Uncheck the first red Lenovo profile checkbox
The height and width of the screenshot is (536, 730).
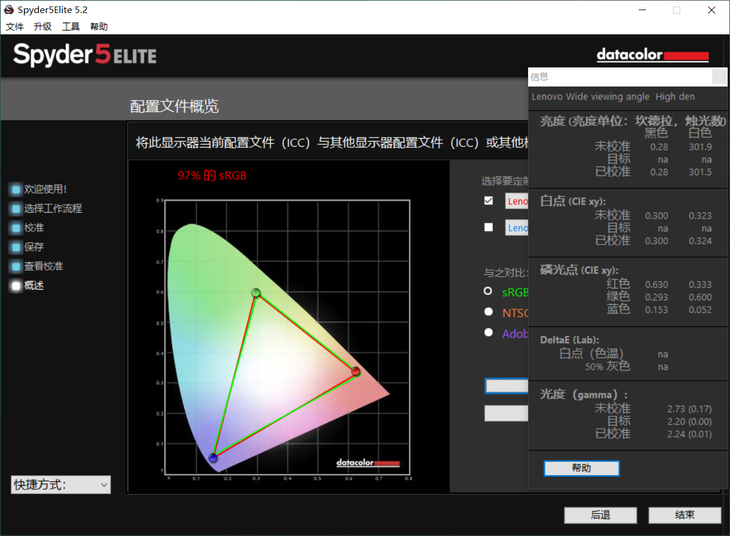coord(488,201)
